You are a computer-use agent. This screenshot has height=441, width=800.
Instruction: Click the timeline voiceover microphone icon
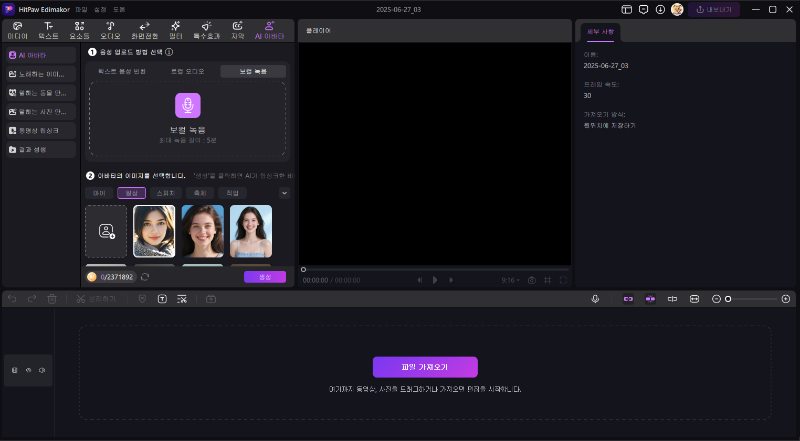coord(595,299)
